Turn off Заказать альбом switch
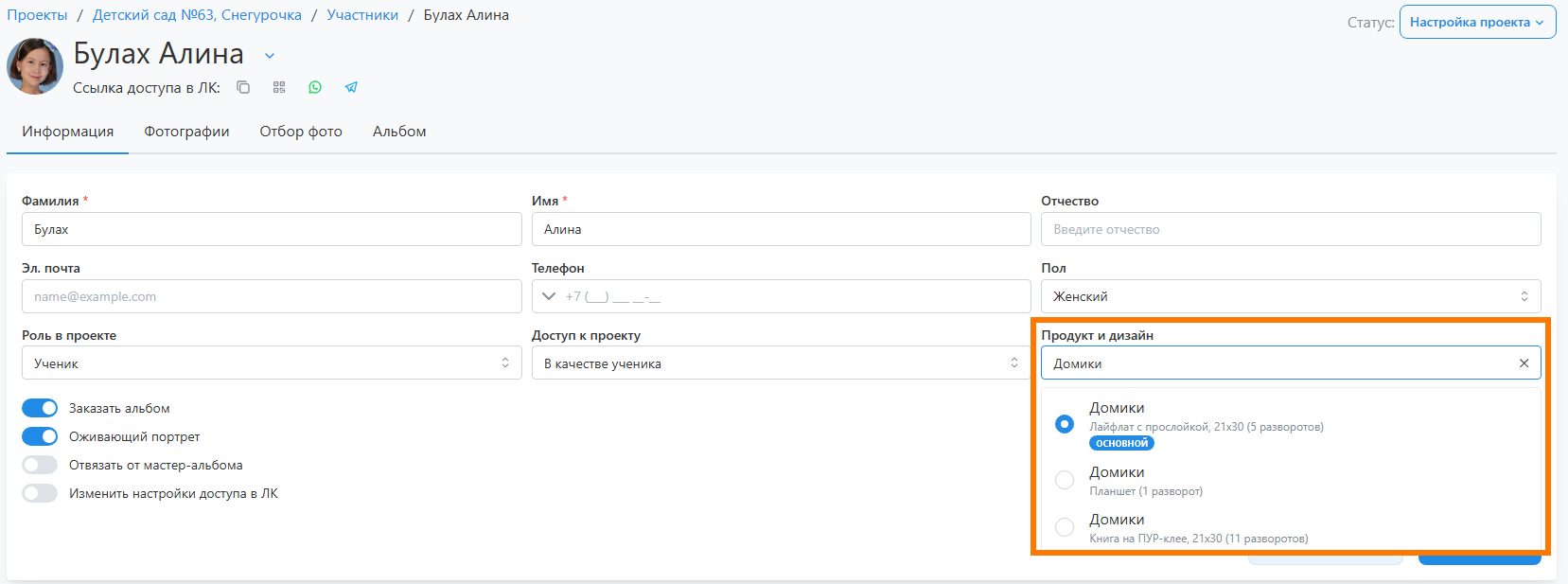 point(40,408)
